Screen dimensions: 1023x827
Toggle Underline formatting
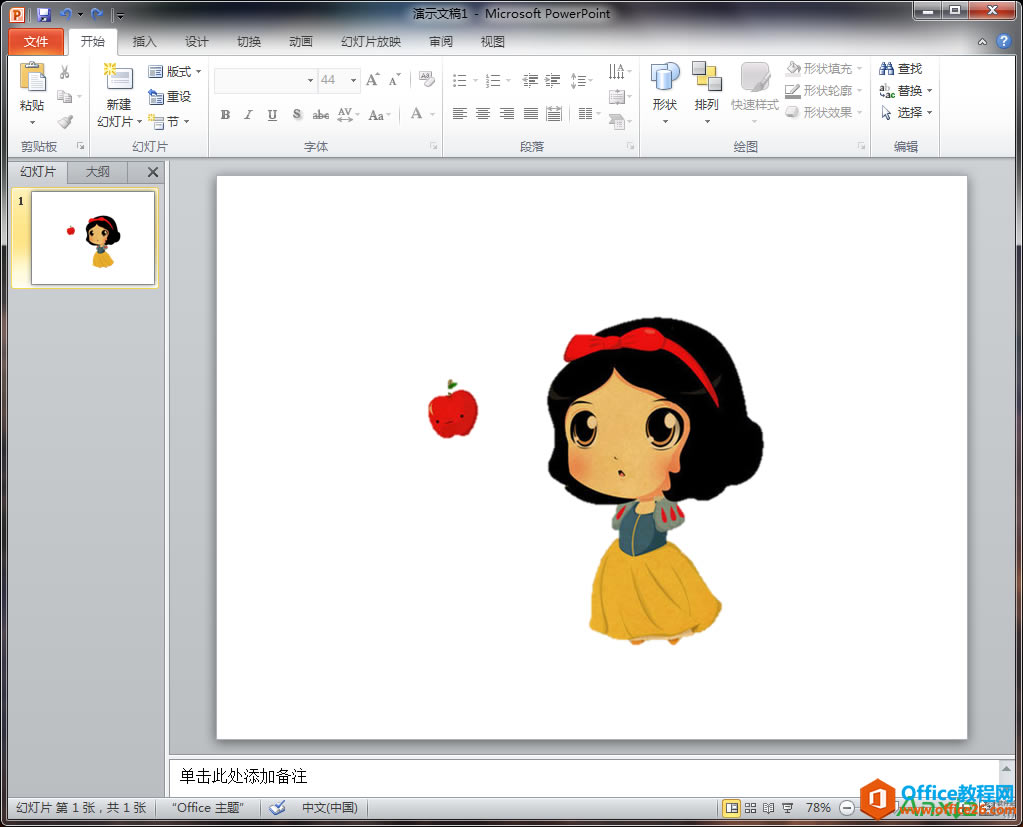pyautogui.click(x=273, y=115)
